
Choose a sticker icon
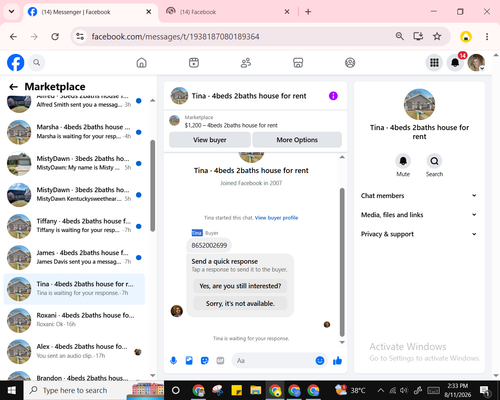[x=205, y=360]
